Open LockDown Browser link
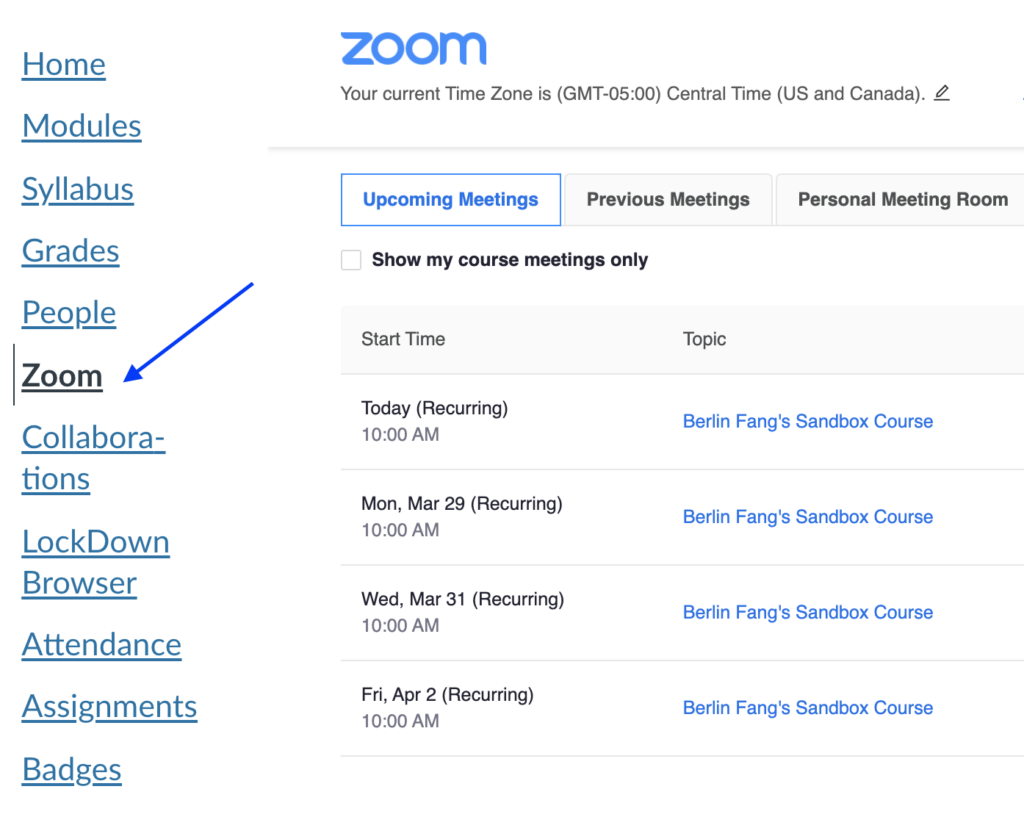 click(96, 562)
